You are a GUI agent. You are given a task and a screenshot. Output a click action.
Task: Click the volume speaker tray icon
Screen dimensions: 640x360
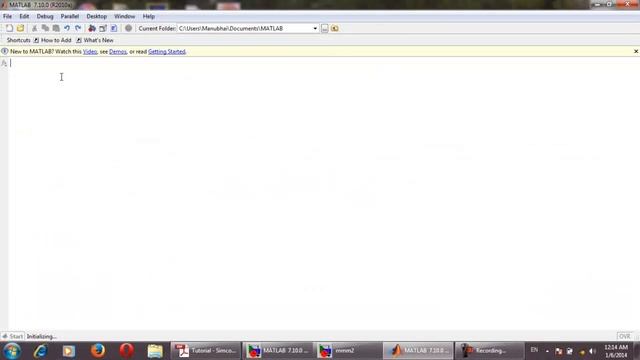tap(592, 351)
